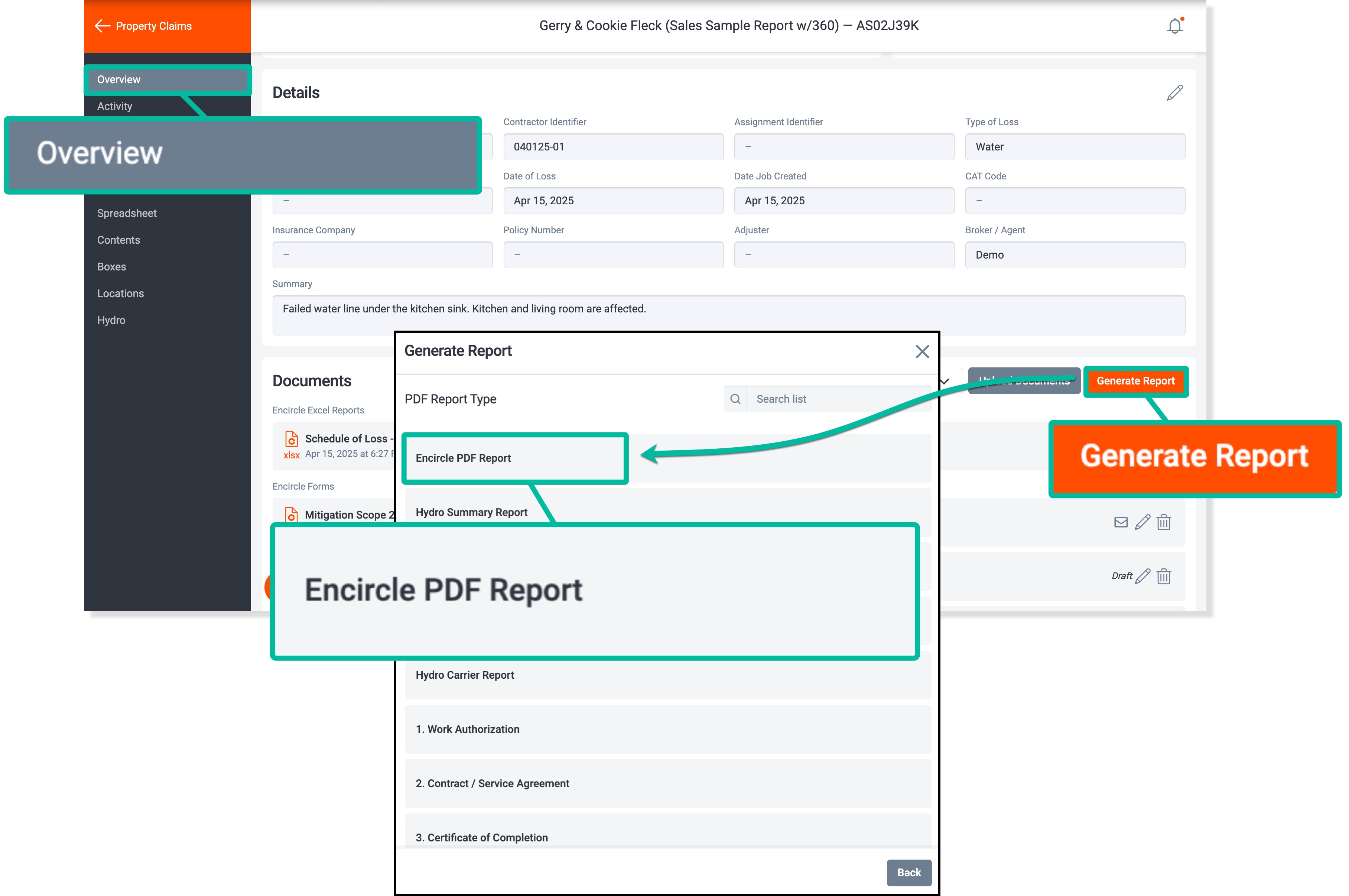Edit Details using the pencil icon
The image size is (1349, 896).
pyautogui.click(x=1175, y=92)
